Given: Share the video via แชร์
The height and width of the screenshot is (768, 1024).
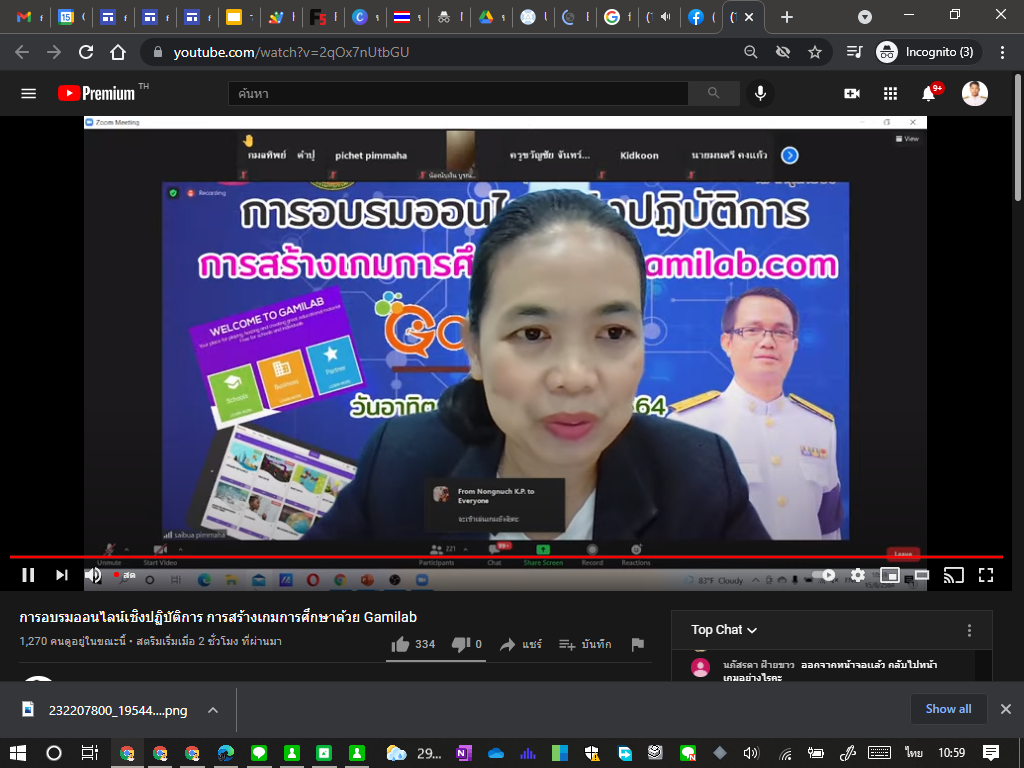Looking at the screenshot, I should tap(520, 645).
